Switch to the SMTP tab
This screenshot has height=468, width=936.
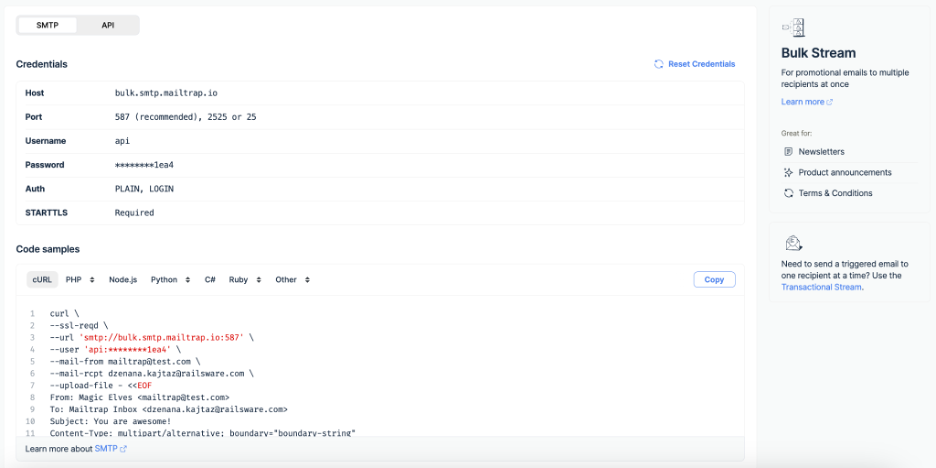click(47, 26)
